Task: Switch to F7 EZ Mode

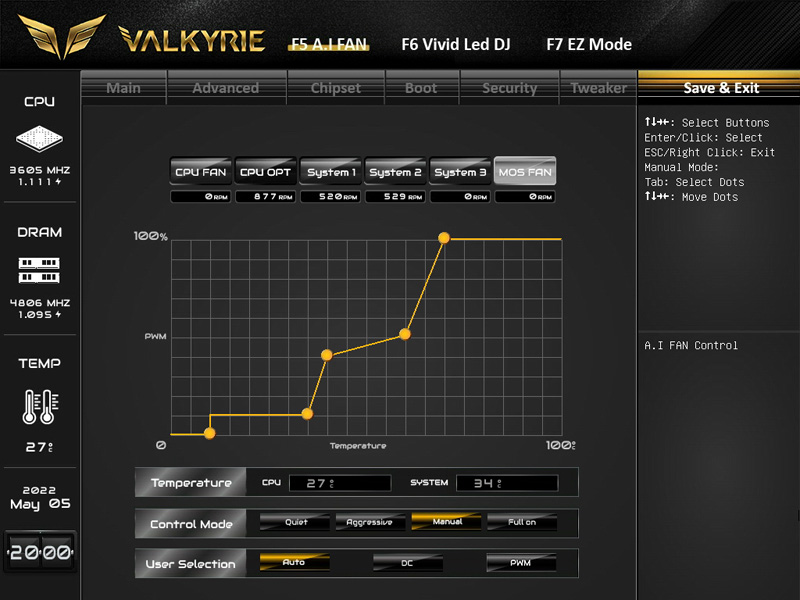Action: [589, 44]
